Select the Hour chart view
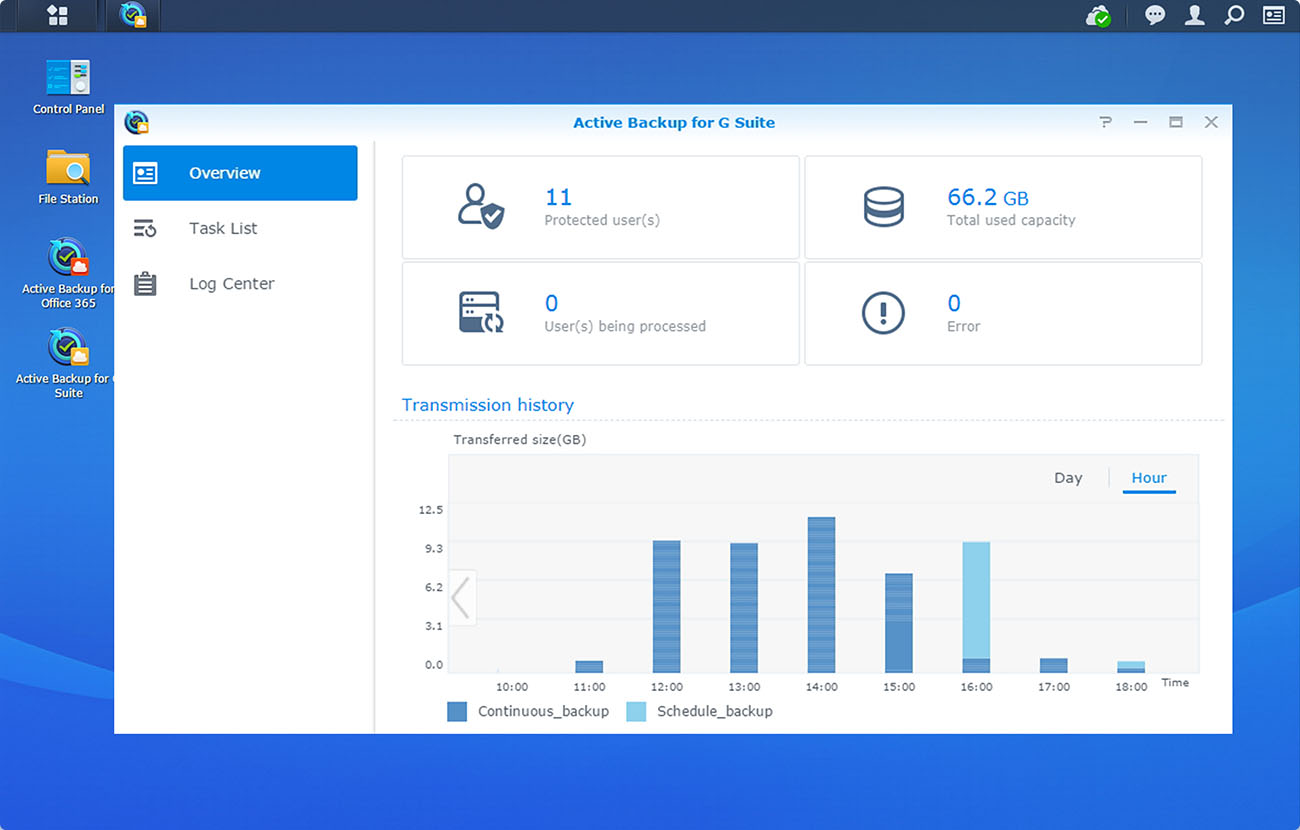This screenshot has height=830, width=1300. 1149,478
